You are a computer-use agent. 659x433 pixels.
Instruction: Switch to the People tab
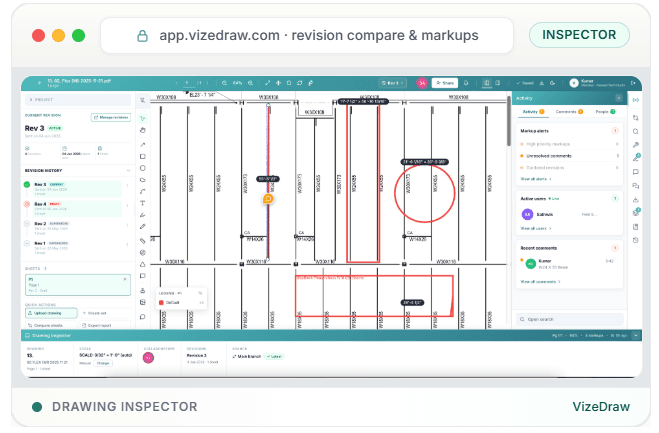(605, 112)
